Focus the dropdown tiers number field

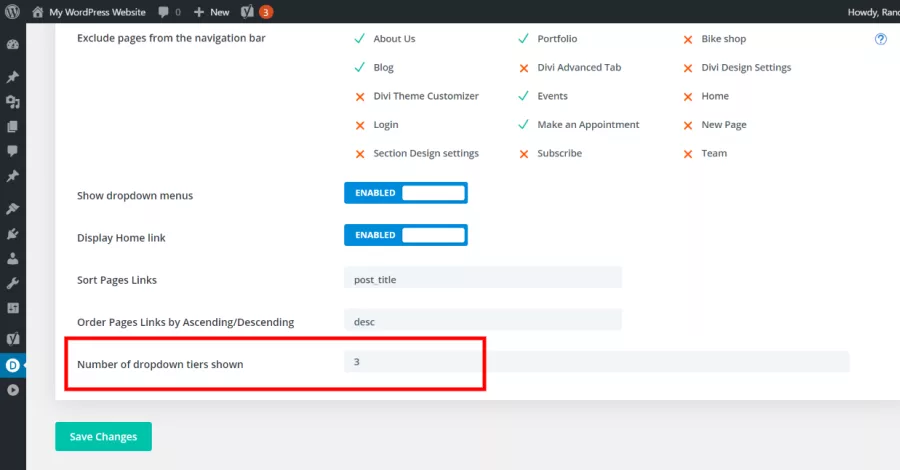pyautogui.click(x=596, y=362)
